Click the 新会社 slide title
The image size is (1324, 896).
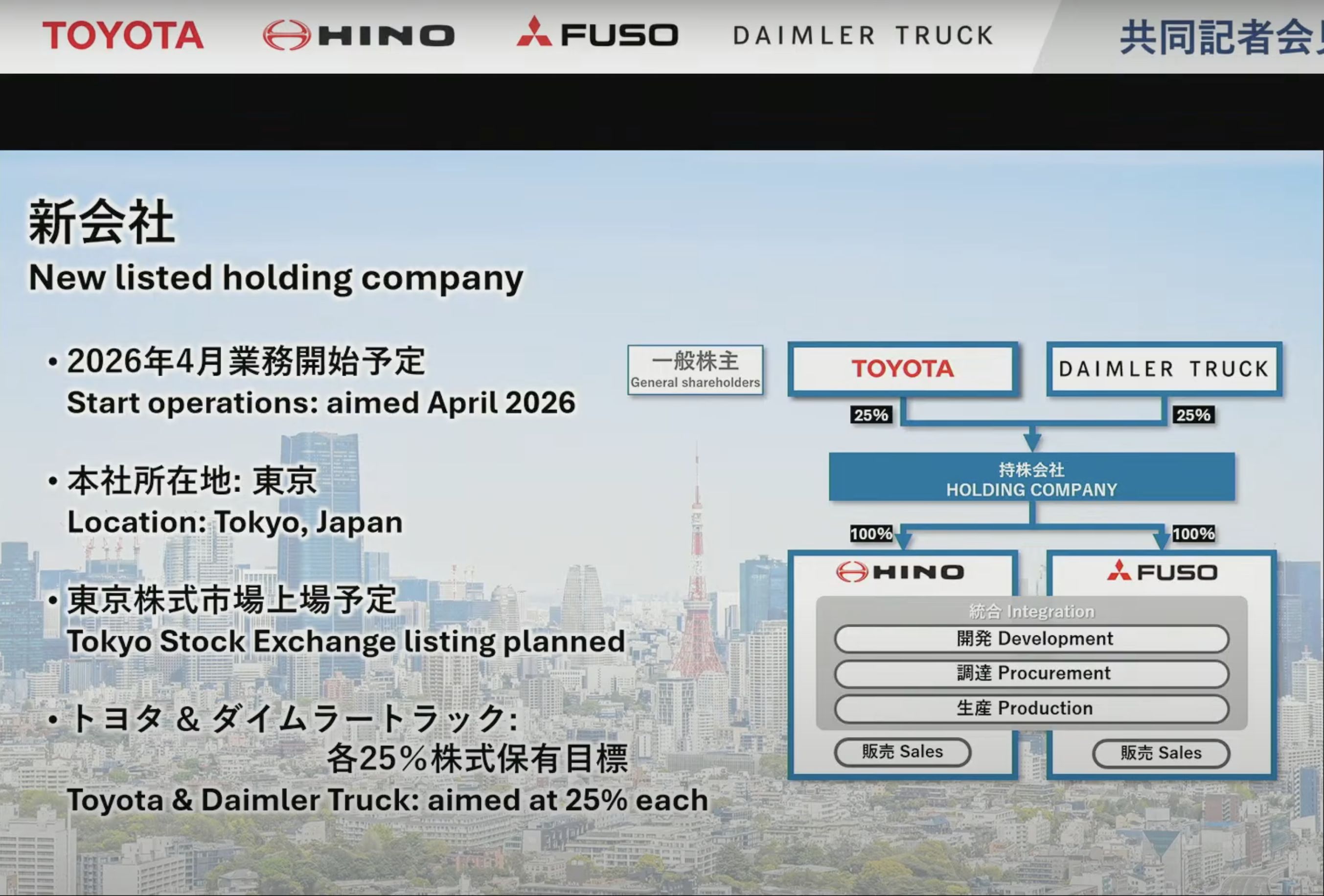(x=101, y=222)
